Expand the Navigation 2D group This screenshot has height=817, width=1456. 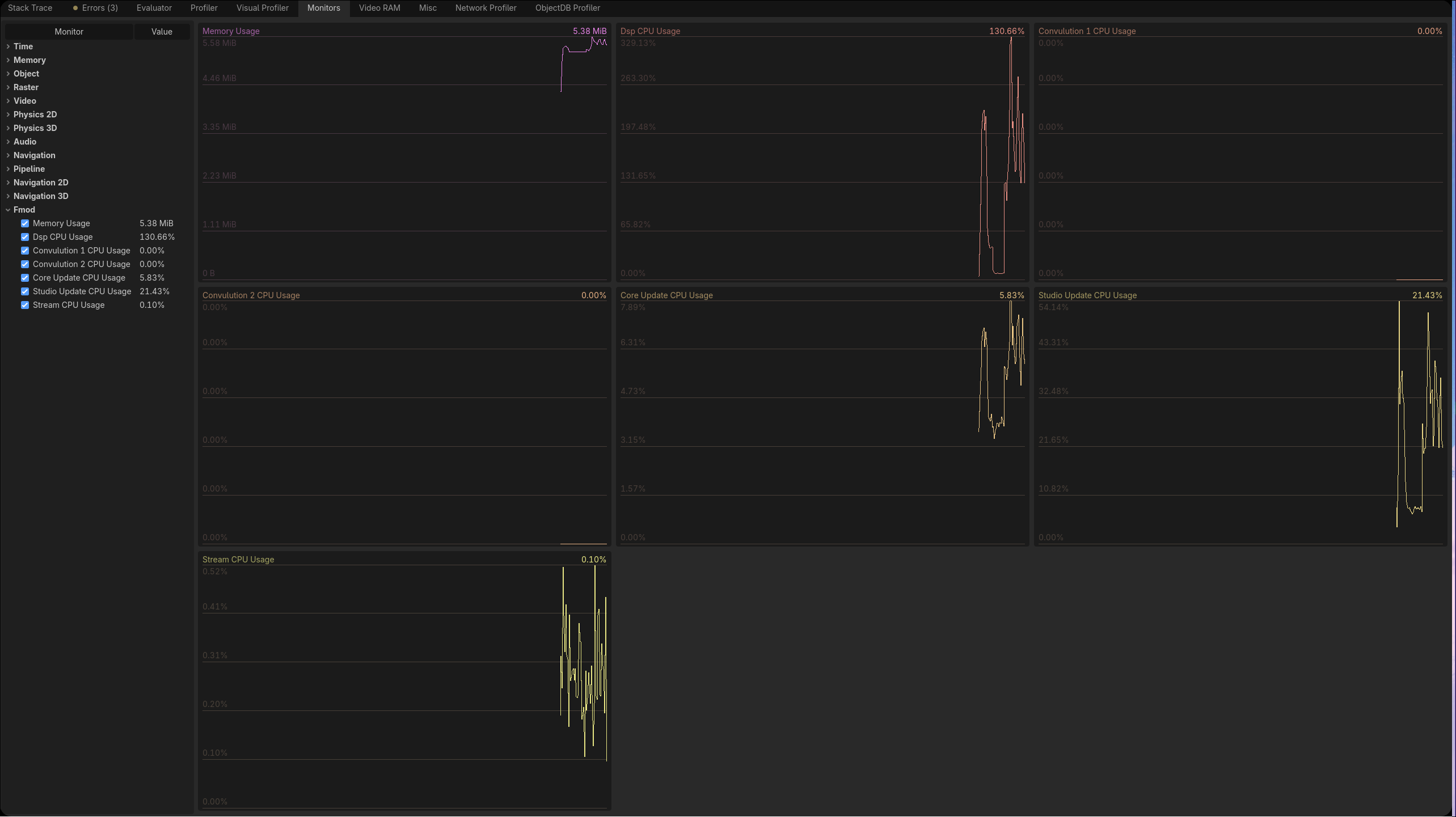8,183
